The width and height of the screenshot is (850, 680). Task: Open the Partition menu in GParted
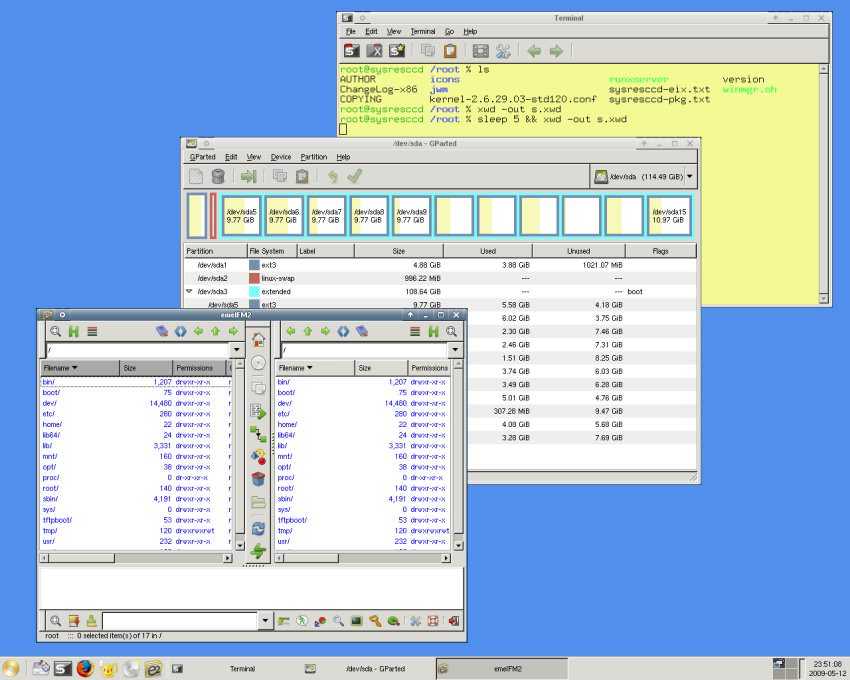[x=313, y=157]
